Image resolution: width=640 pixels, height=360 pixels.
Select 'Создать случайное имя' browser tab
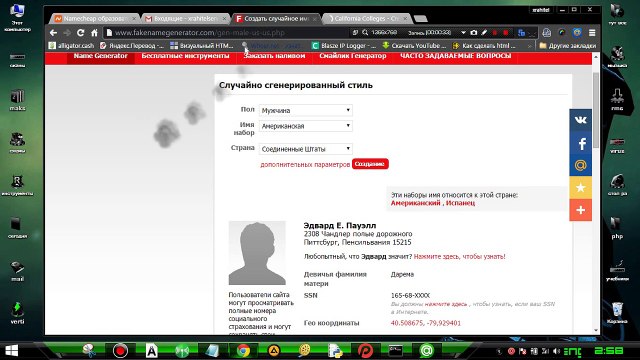point(277,19)
